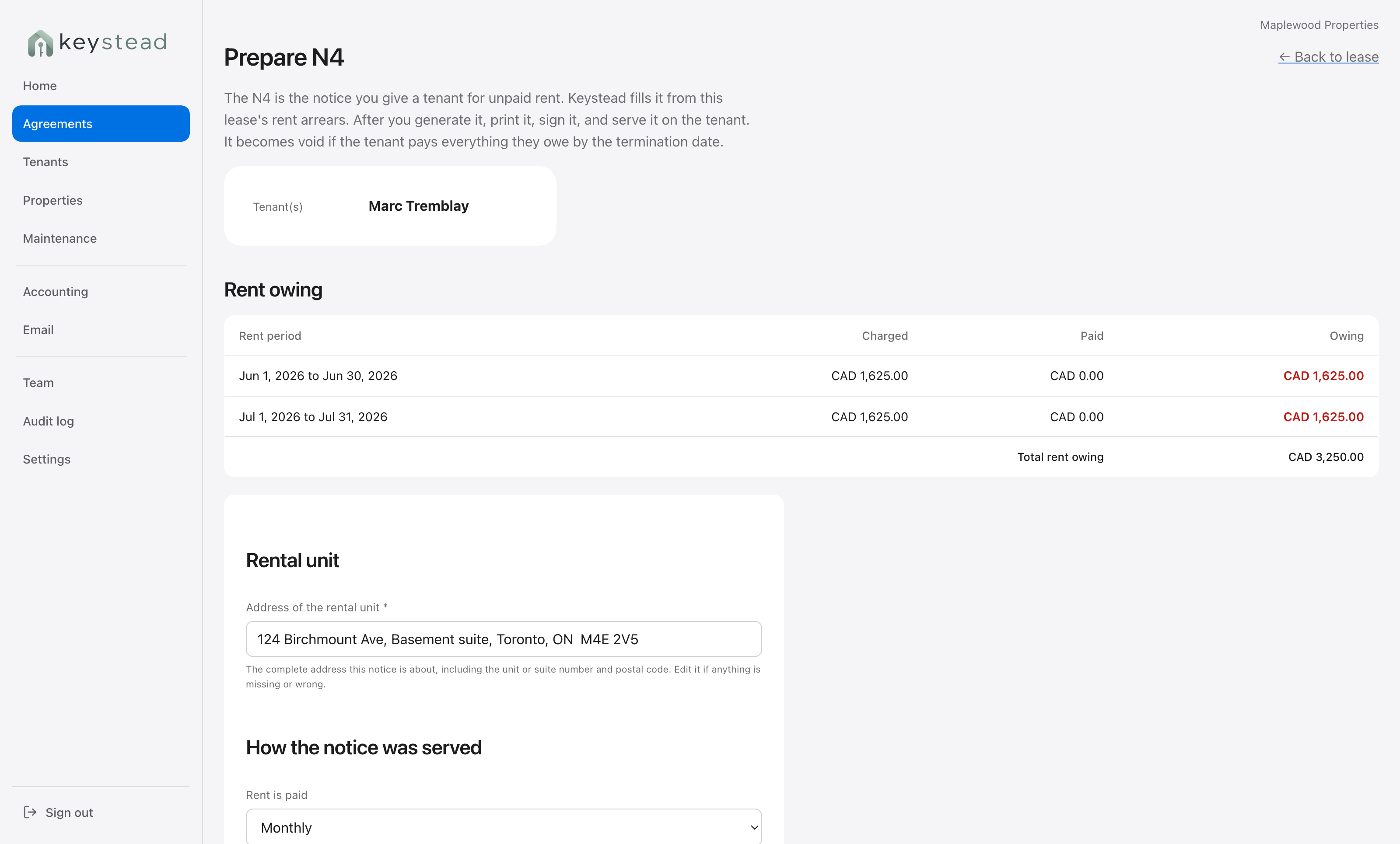Open the Accounting section
This screenshot has height=844, width=1400.
click(x=101, y=291)
